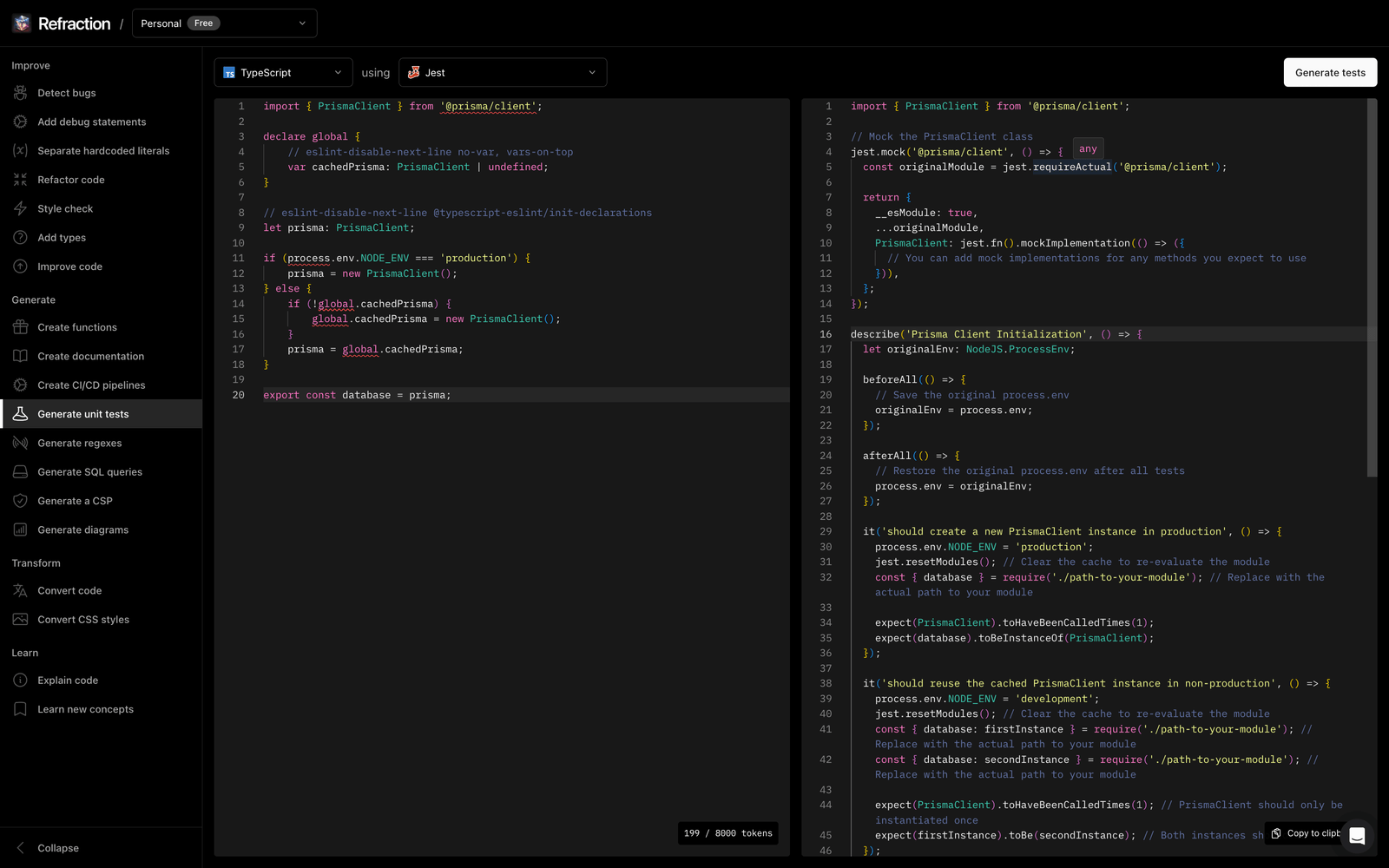Go to Learn new concepts

pyautogui.click(x=85, y=709)
